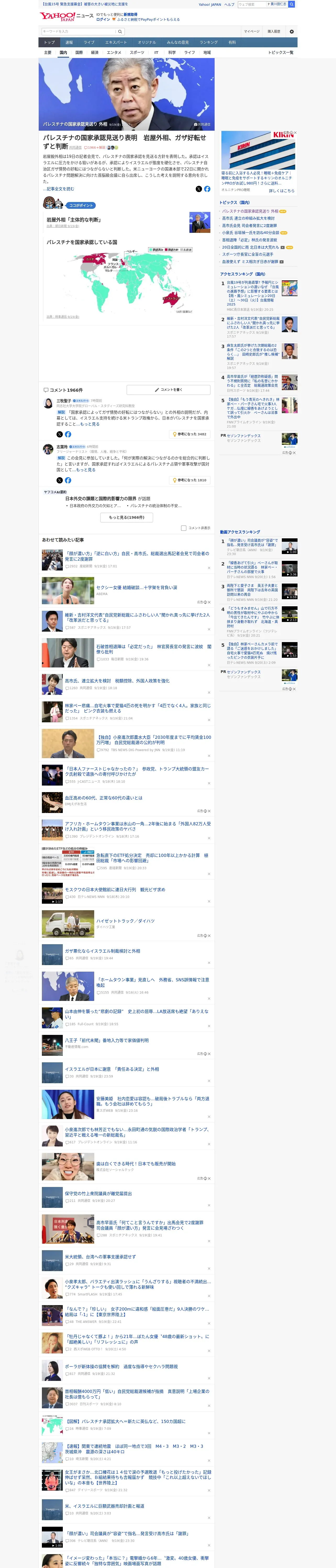This screenshot has height=1568, width=336.
Task: Open the エキスパート navigation tab
Action: pyautogui.click(x=116, y=43)
